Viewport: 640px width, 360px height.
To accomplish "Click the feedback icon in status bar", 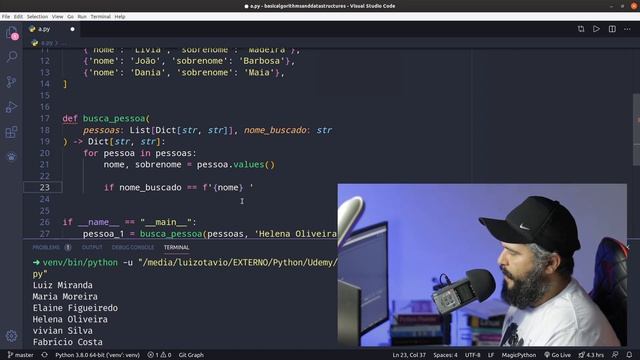I will pyautogui.click(x=615, y=355).
